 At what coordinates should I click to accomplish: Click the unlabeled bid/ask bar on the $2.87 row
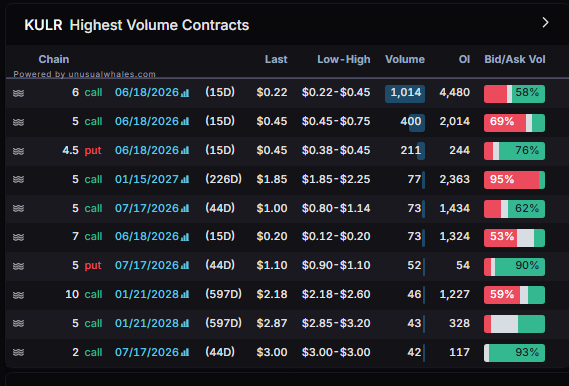tap(514, 324)
